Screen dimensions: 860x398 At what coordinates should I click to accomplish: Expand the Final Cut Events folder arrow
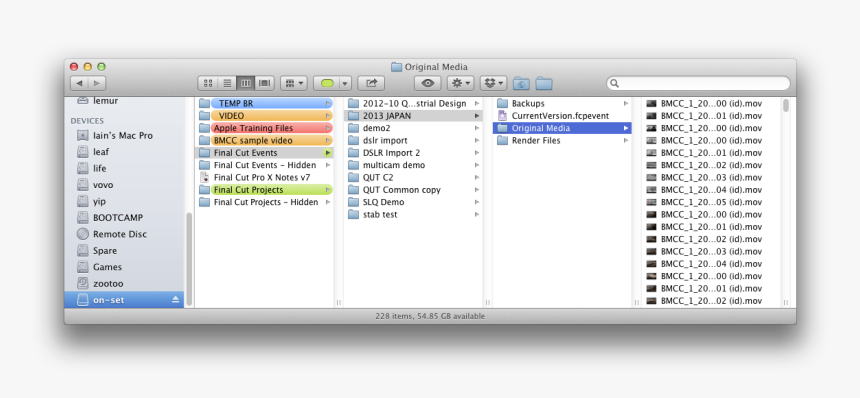click(x=328, y=153)
